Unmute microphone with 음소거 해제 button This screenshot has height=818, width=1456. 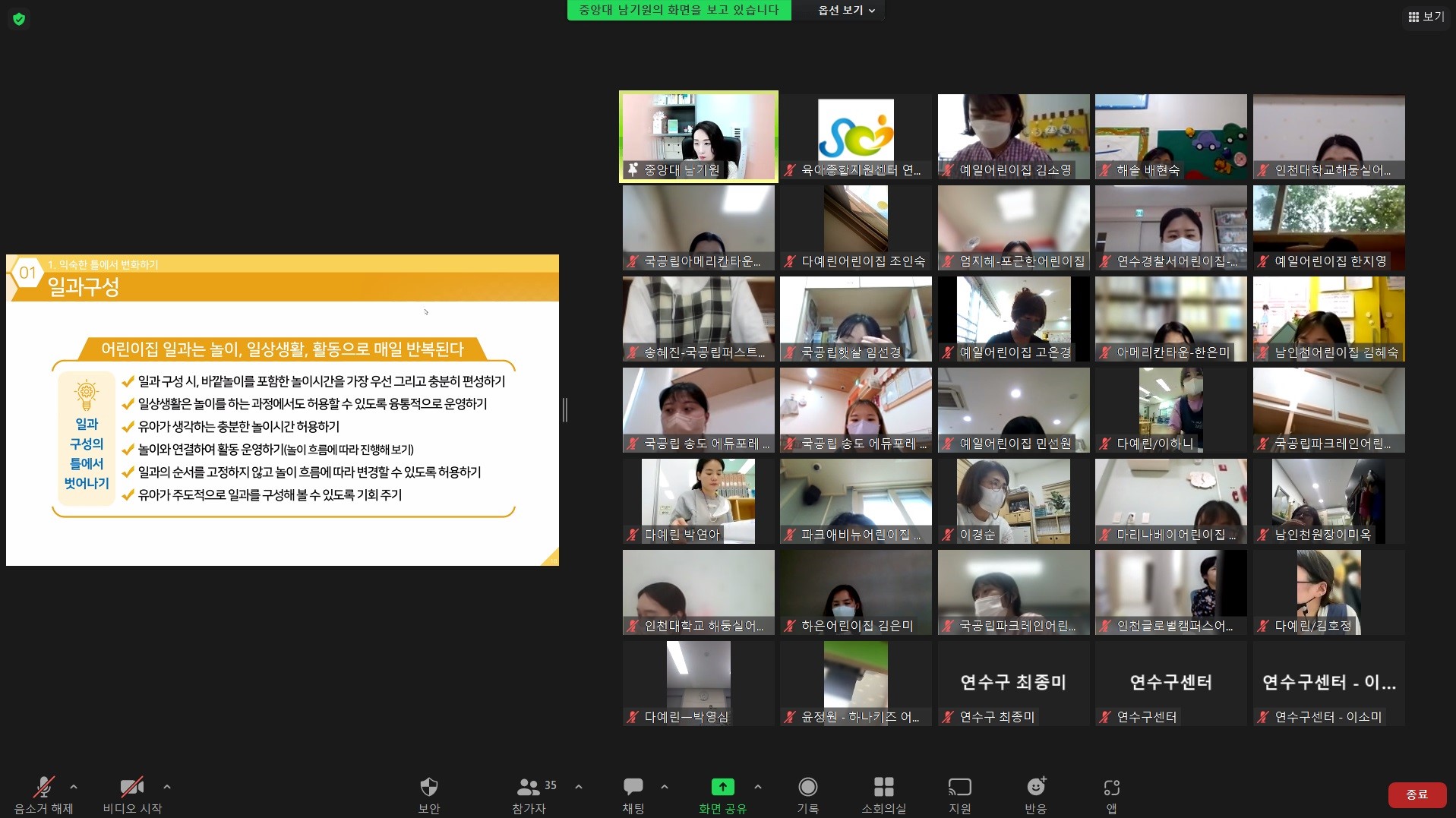point(44,794)
